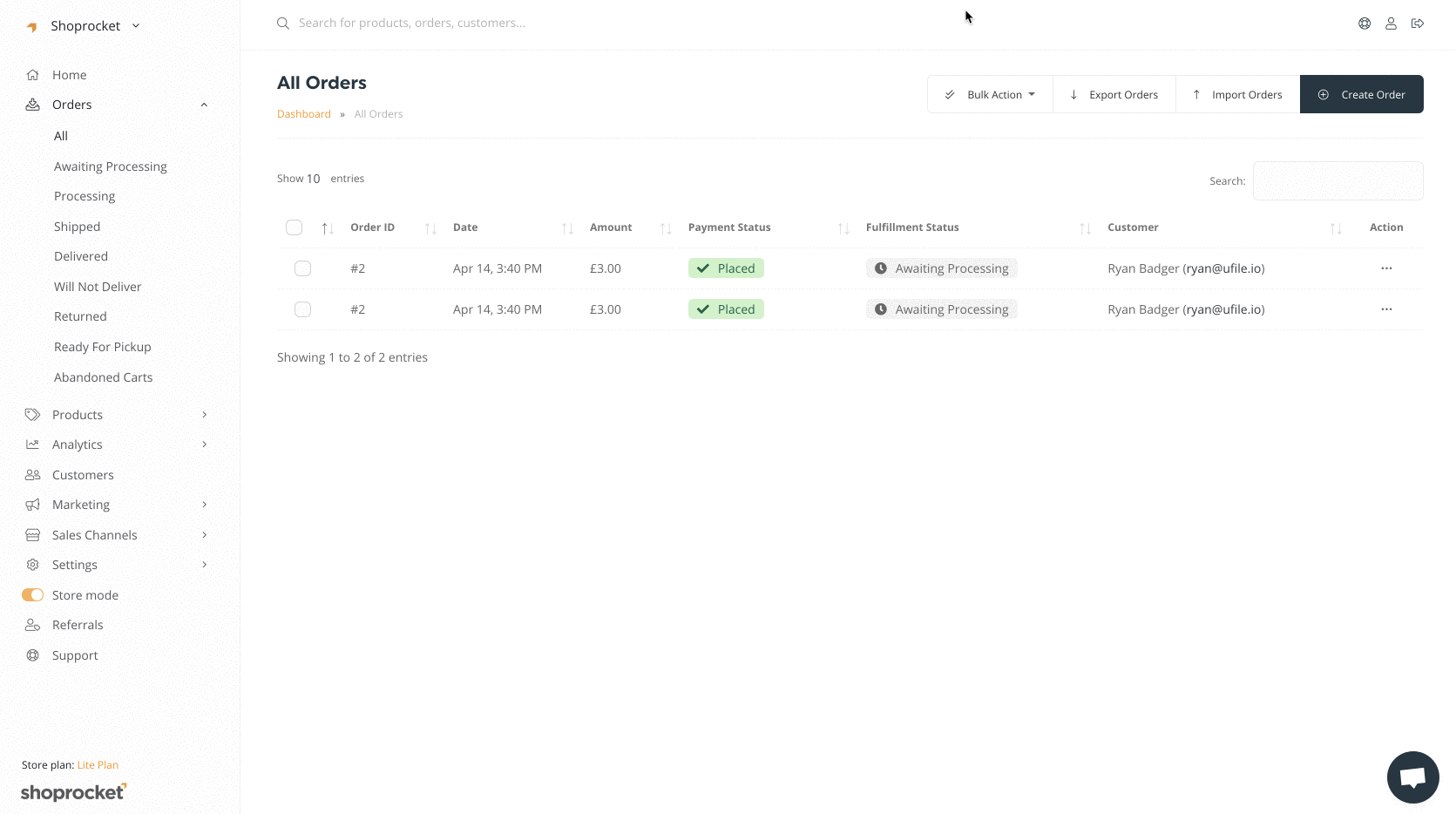This screenshot has width=1456, height=814.
Task: Check the select-all orders checkbox
Action: click(294, 227)
